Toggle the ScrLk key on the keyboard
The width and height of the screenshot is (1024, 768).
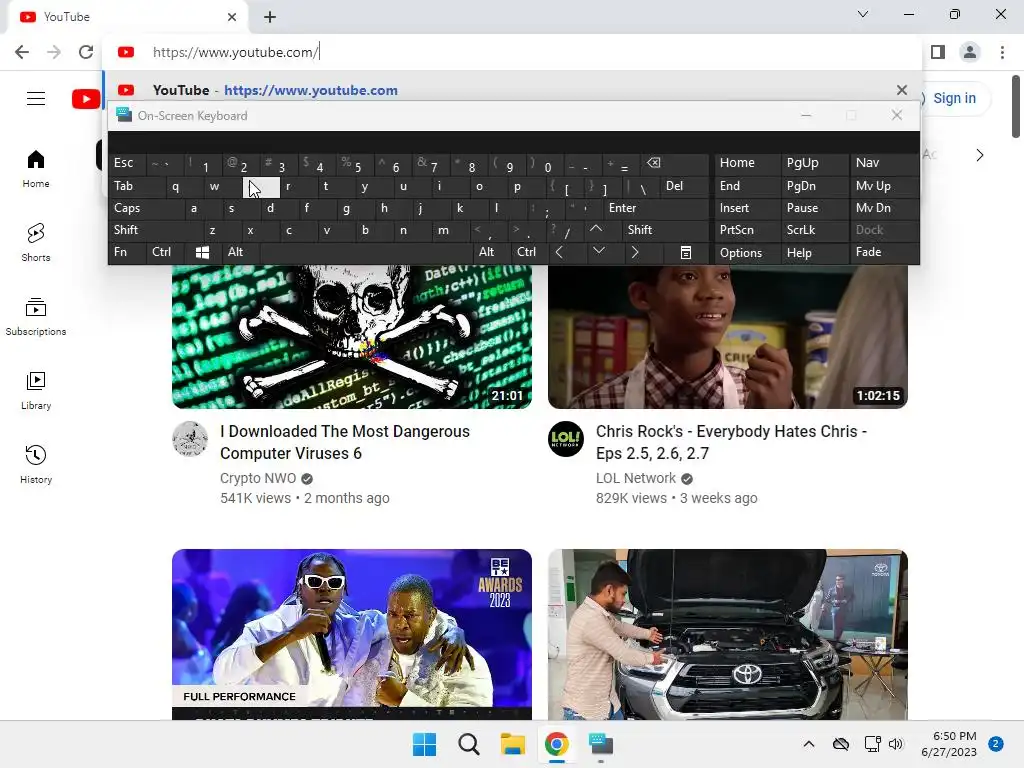point(814,230)
